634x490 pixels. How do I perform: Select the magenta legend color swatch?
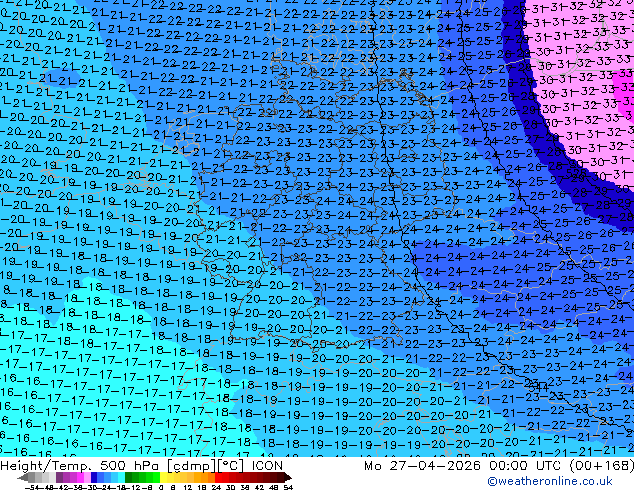pyautogui.click(x=80, y=477)
